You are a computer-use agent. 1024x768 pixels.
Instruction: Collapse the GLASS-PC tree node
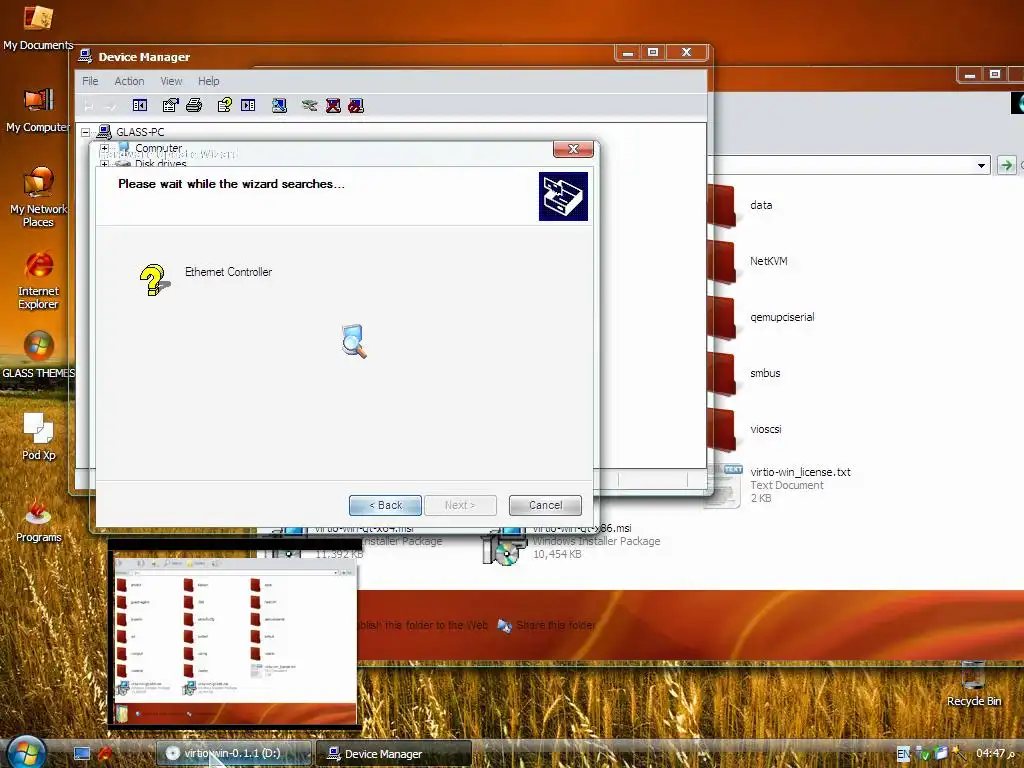[x=86, y=132]
